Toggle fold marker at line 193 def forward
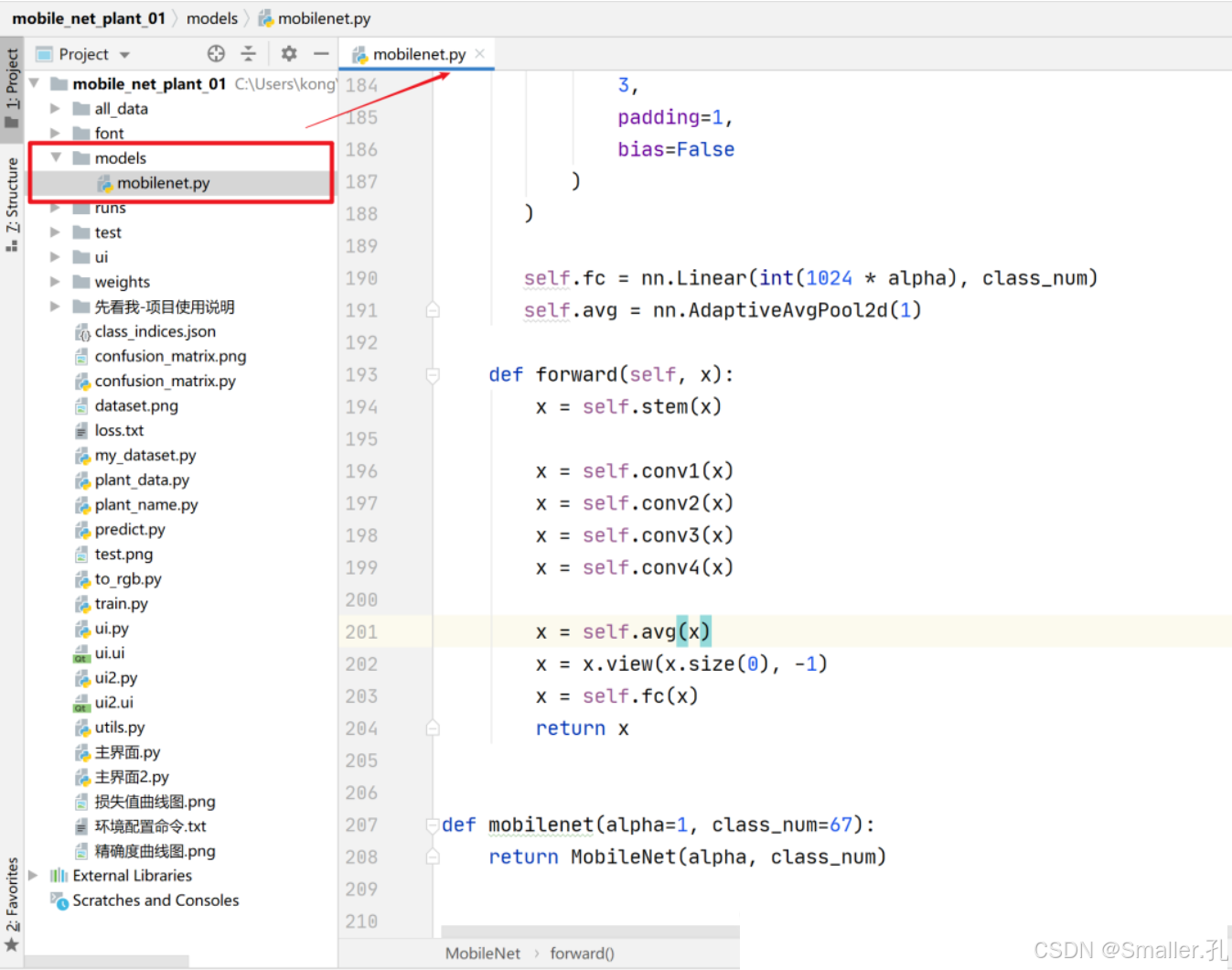 point(433,374)
